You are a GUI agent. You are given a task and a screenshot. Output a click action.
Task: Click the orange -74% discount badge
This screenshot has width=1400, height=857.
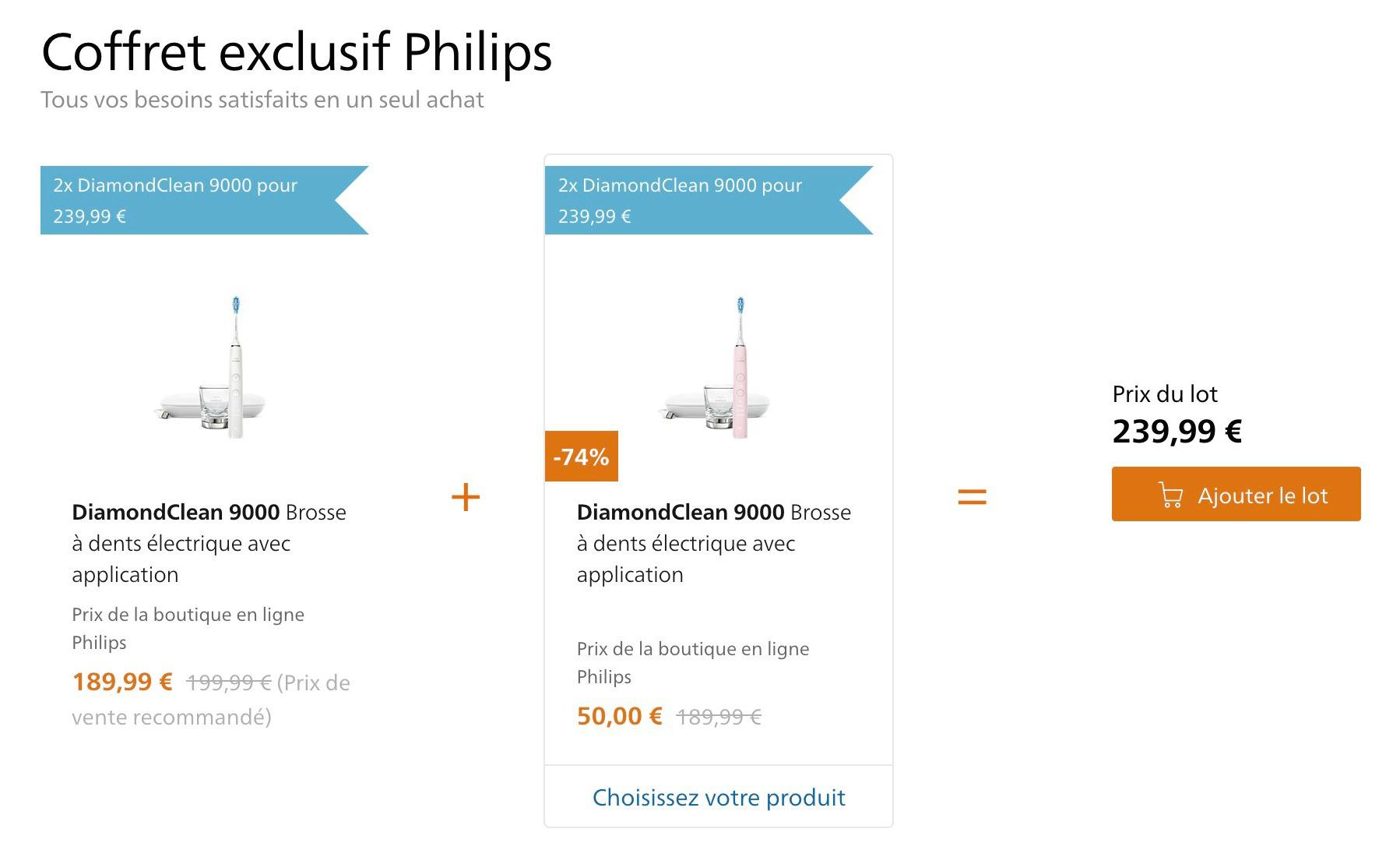[581, 456]
